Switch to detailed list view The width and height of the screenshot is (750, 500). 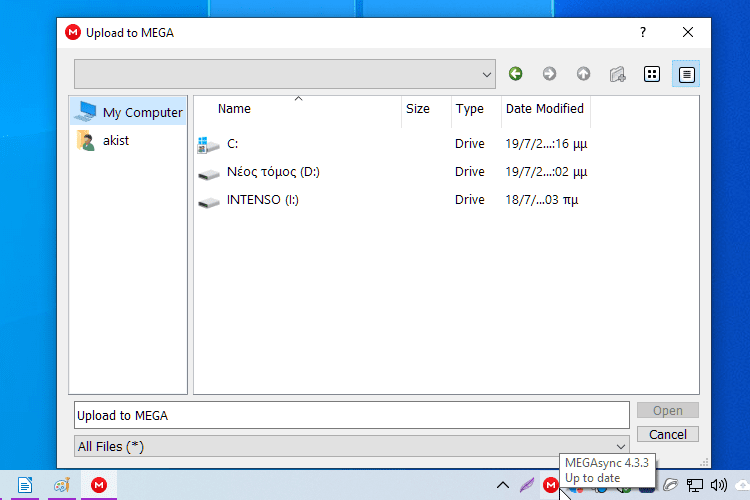[x=686, y=74]
